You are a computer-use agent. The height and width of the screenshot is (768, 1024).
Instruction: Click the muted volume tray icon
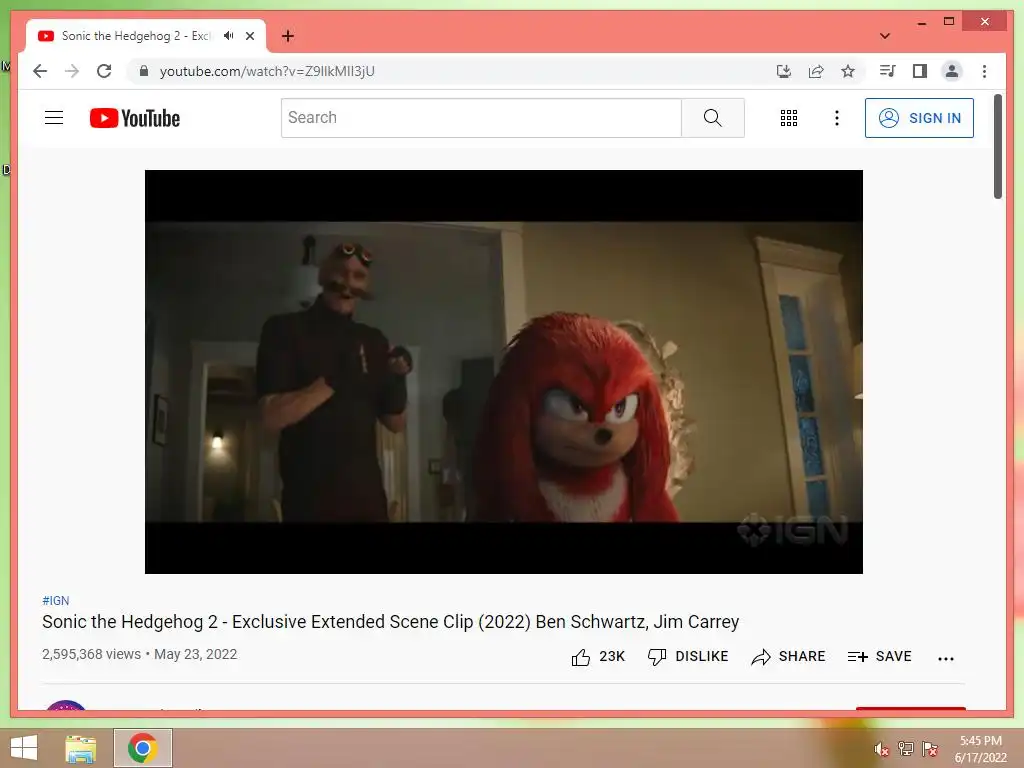tap(881, 749)
